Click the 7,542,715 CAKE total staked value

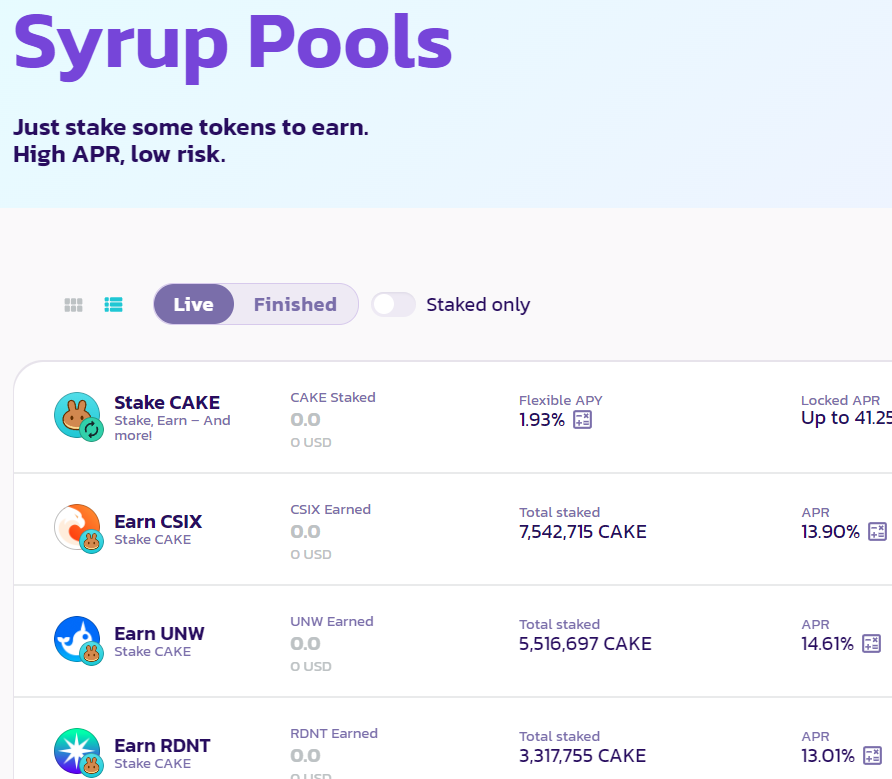click(x=582, y=532)
